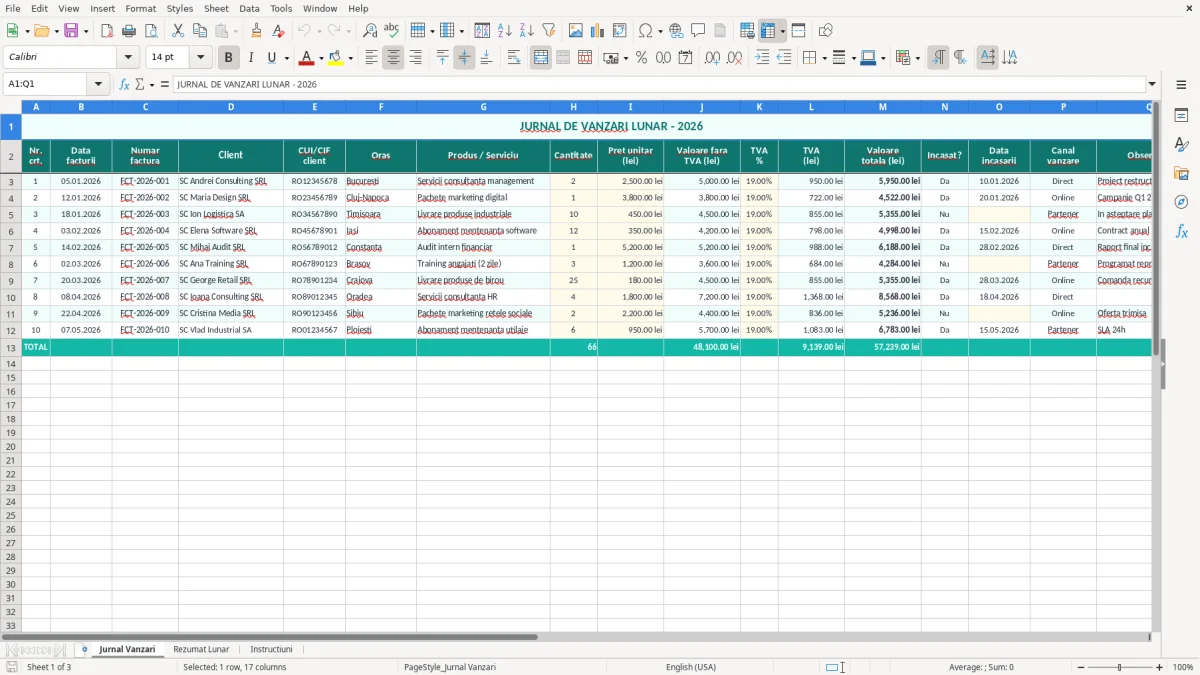Open the Sheet menu

click(216, 8)
